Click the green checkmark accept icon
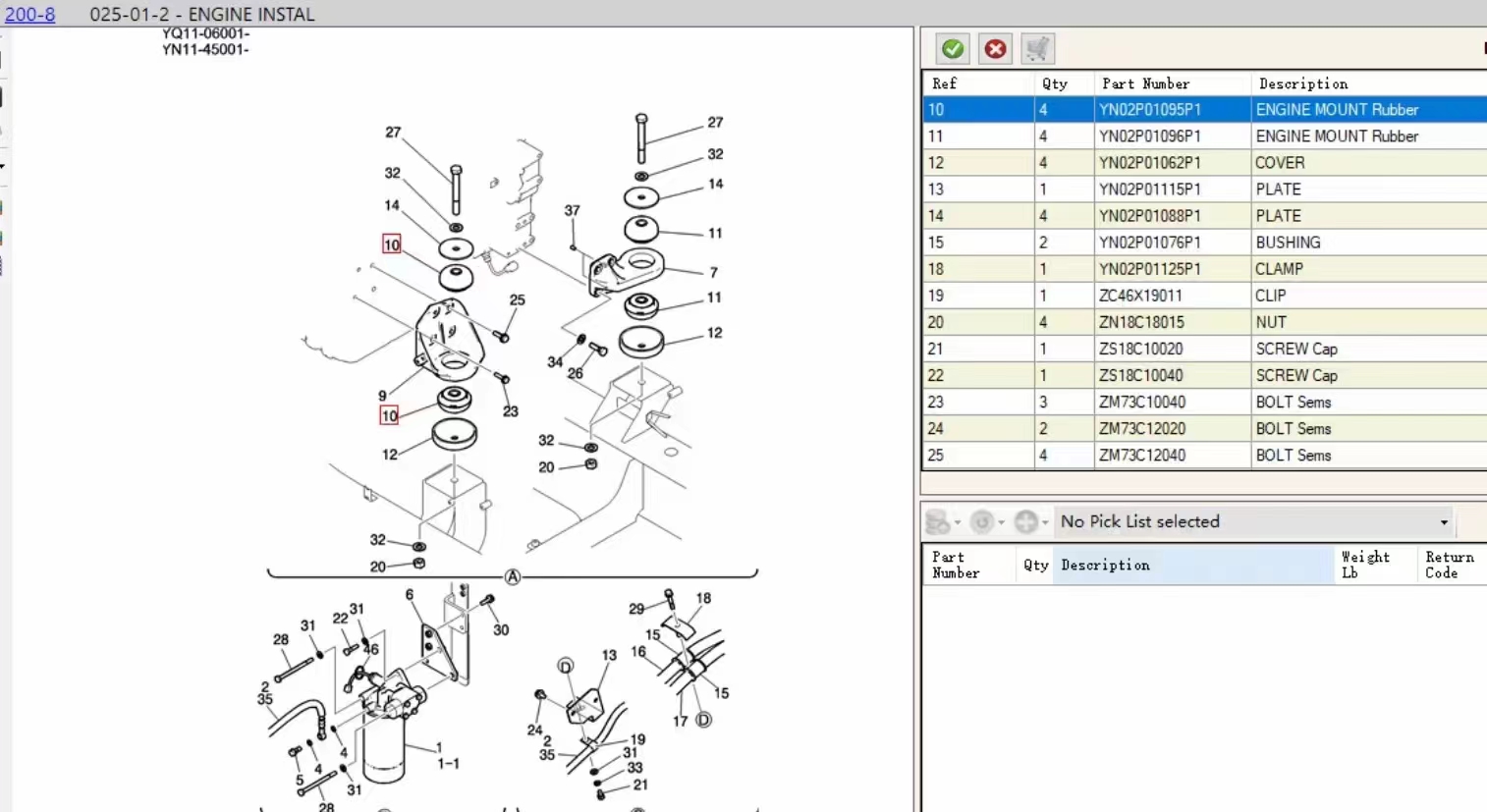The height and width of the screenshot is (812, 1487). coord(952,49)
